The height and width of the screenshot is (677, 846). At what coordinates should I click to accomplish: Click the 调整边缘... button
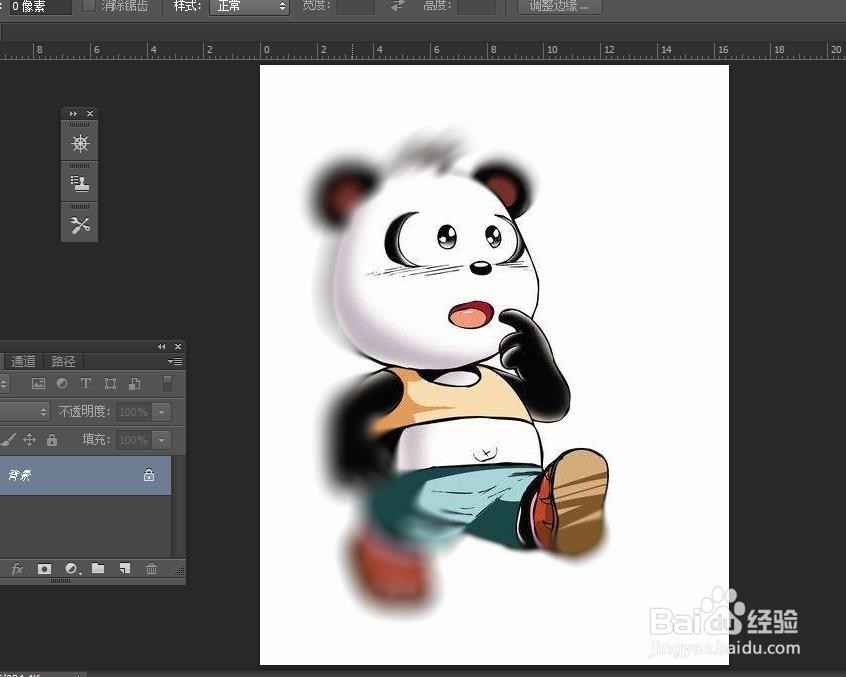coord(560,6)
